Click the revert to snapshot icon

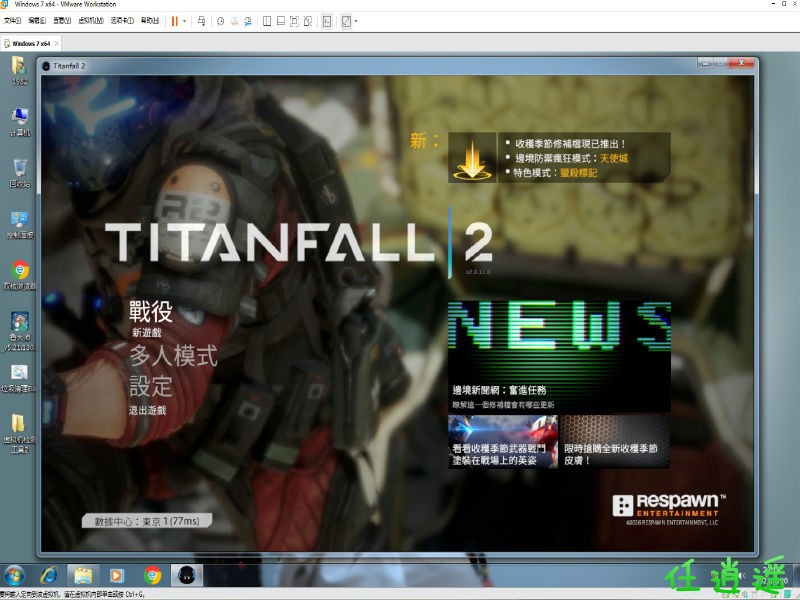coord(234,21)
